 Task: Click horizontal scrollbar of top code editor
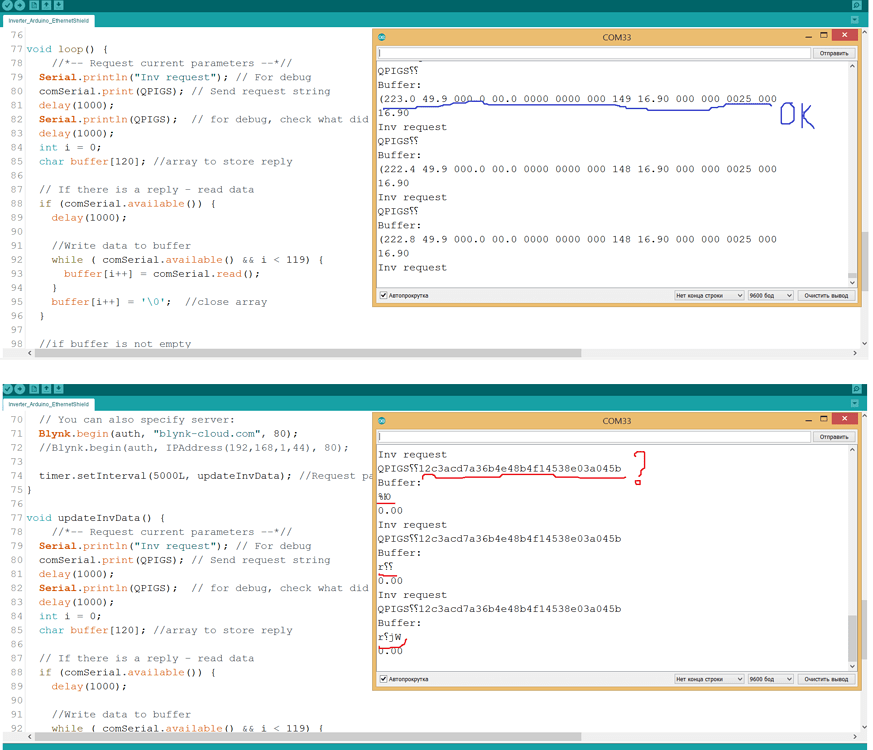[x=300, y=353]
